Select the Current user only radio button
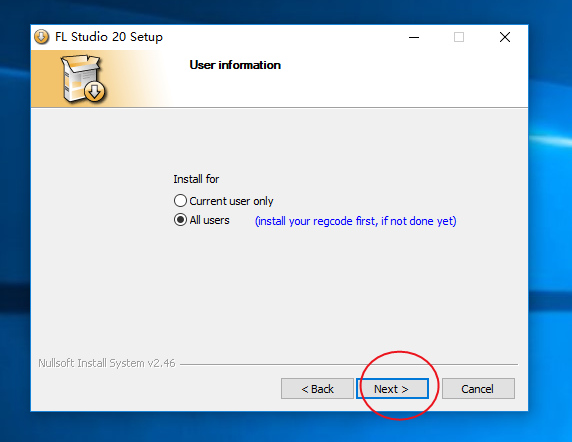 click(180, 201)
